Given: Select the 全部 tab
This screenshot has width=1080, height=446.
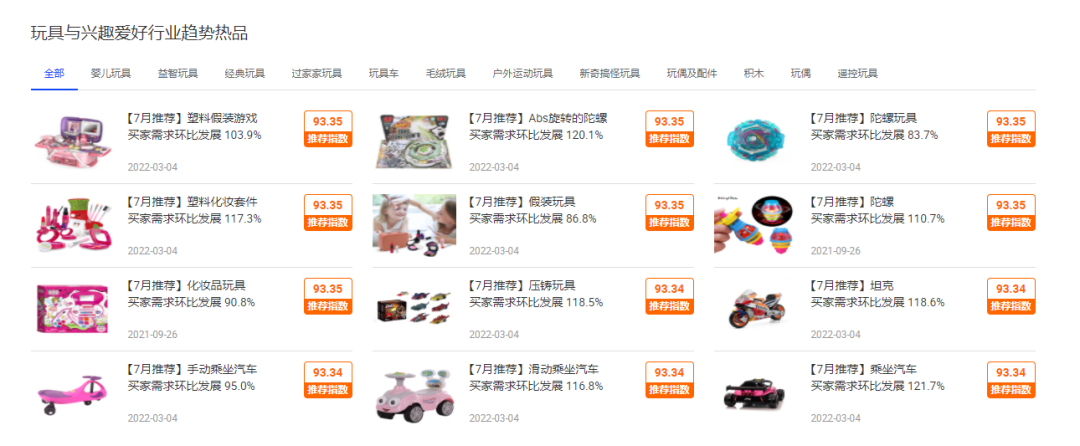Looking at the screenshot, I should (x=54, y=74).
